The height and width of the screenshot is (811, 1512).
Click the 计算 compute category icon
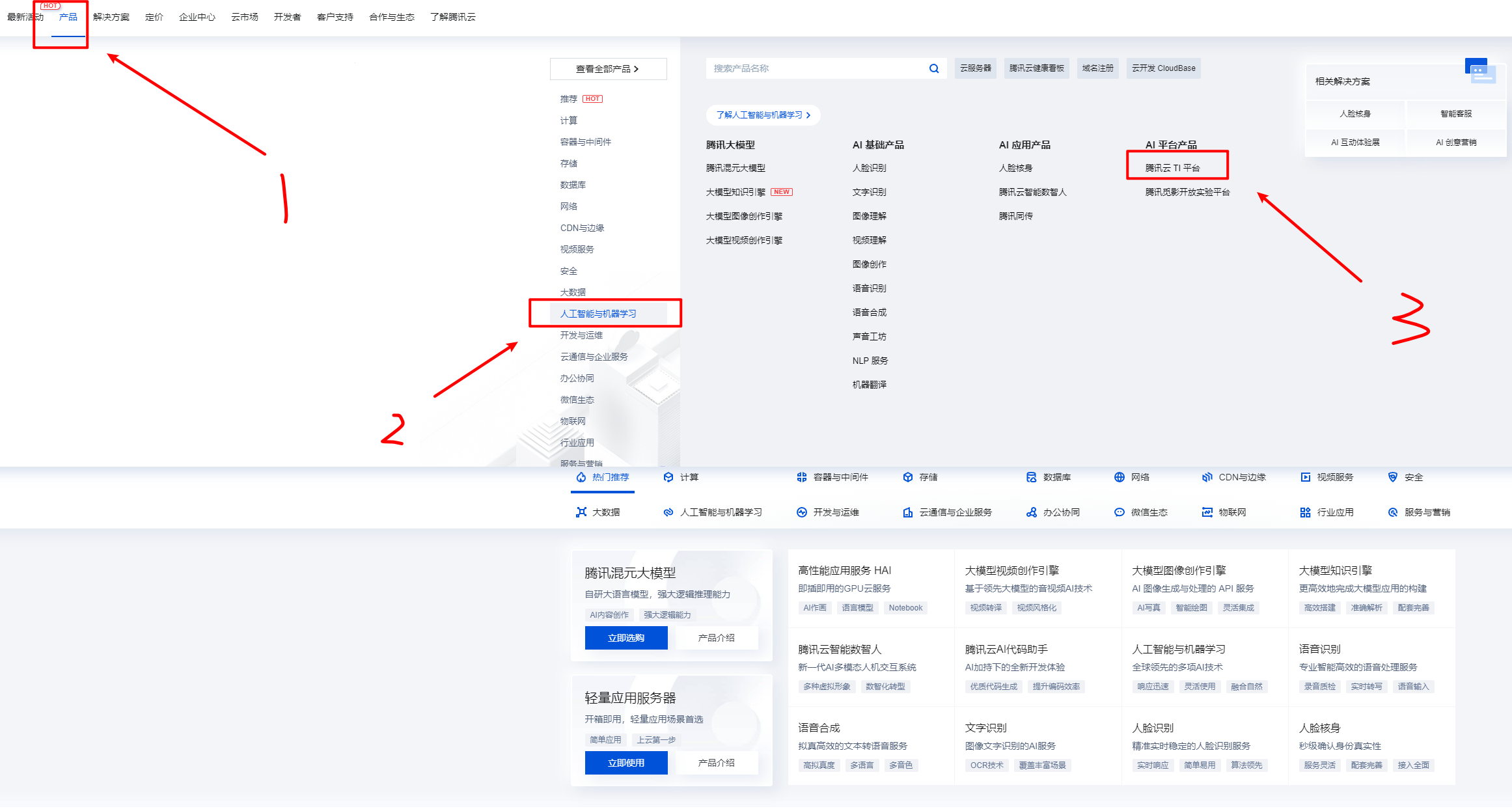click(x=669, y=477)
